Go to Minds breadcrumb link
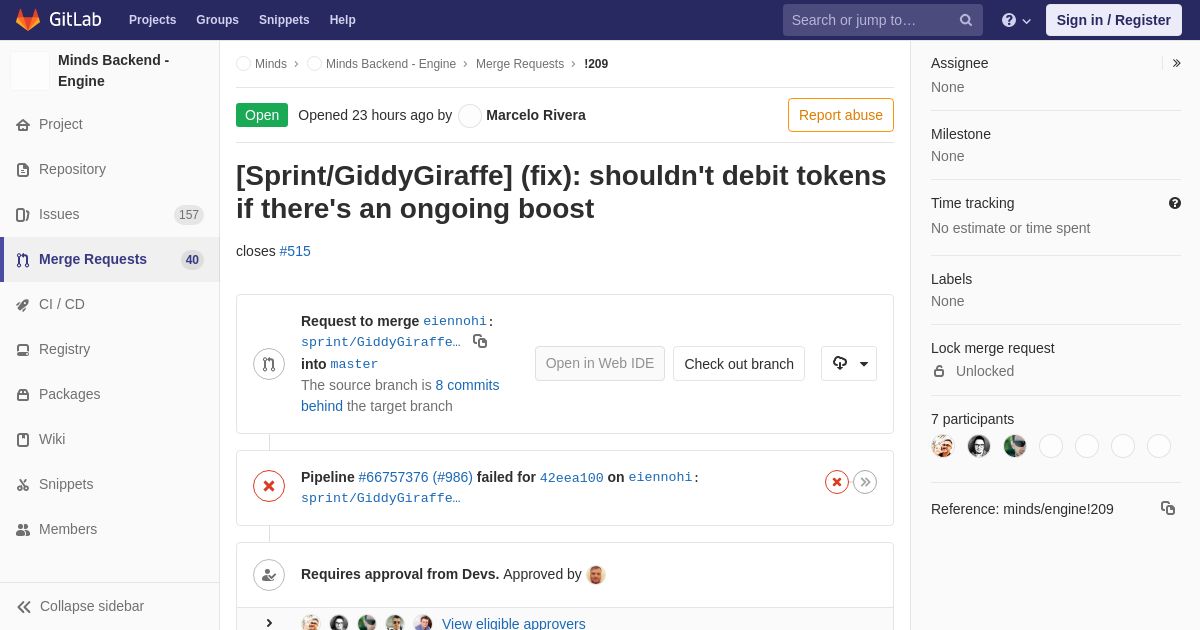This screenshot has width=1200, height=630. point(270,64)
